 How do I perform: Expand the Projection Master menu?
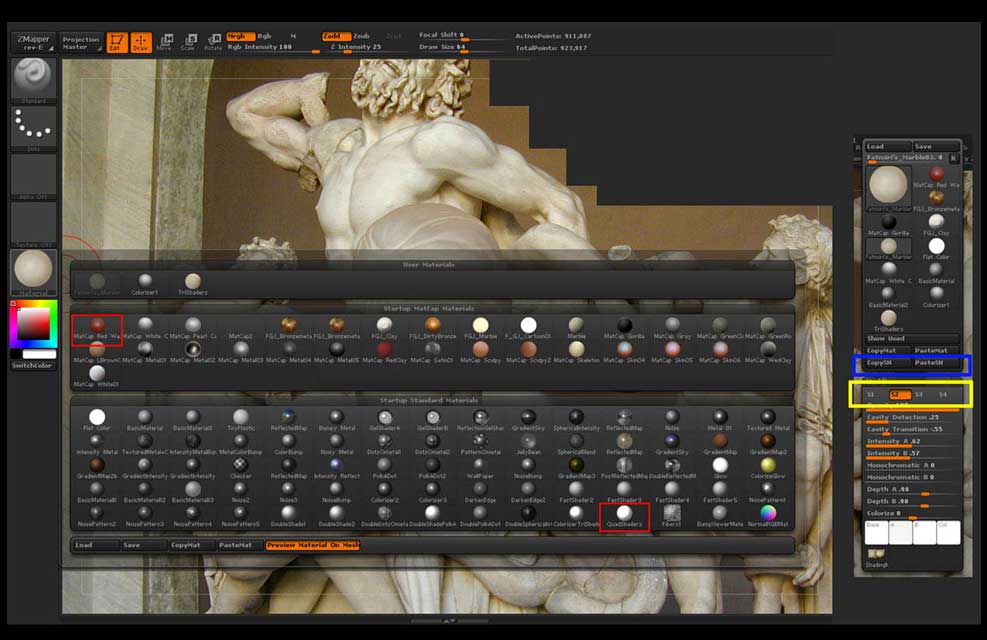coord(81,43)
